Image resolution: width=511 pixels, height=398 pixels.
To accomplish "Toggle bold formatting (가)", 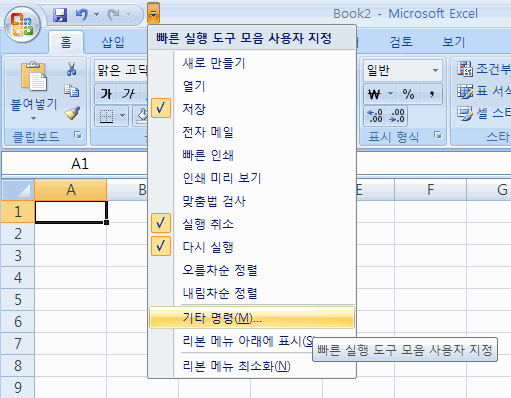I will click(x=106, y=94).
